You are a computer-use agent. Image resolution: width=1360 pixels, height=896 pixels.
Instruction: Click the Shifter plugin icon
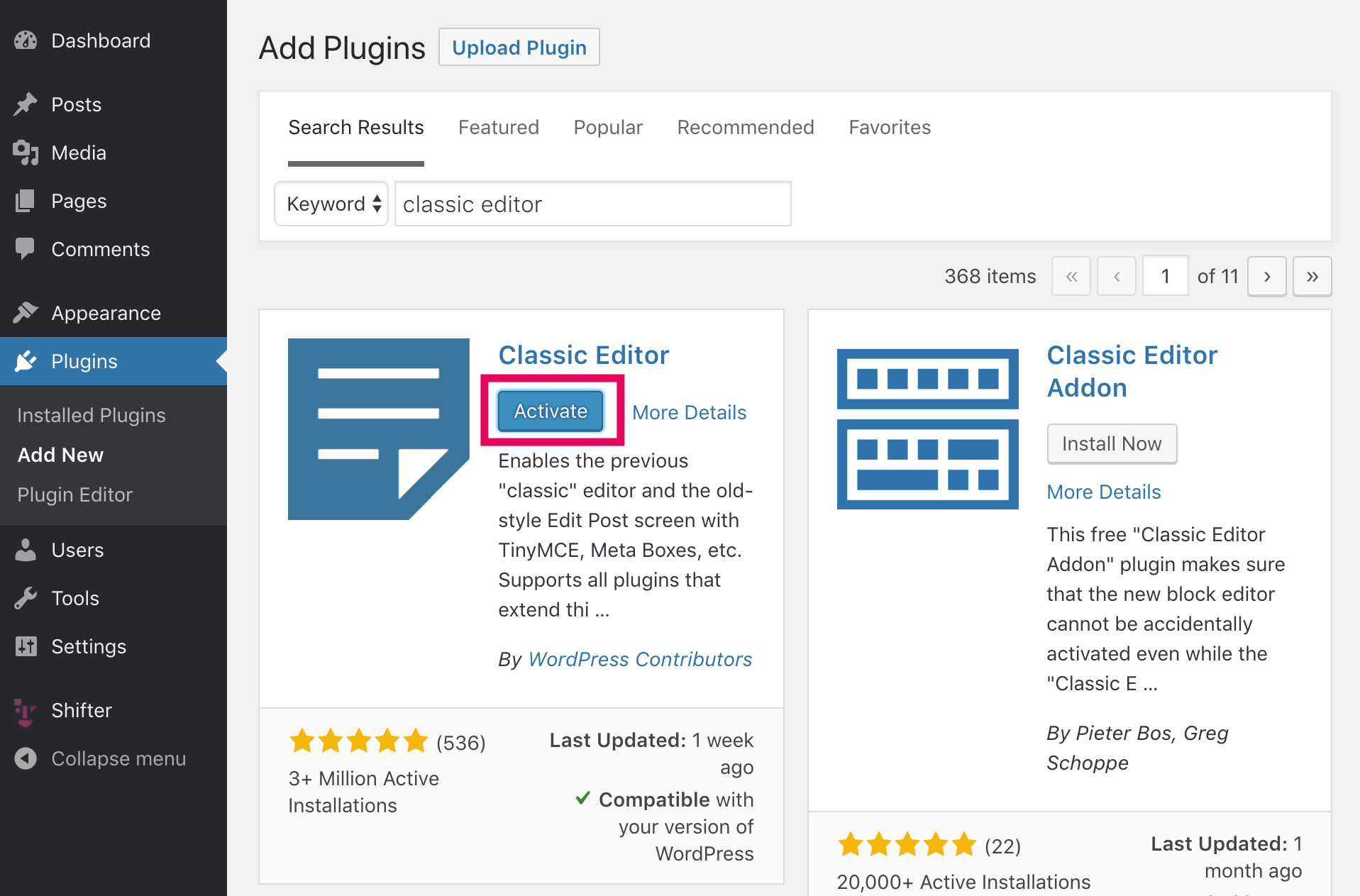26,710
